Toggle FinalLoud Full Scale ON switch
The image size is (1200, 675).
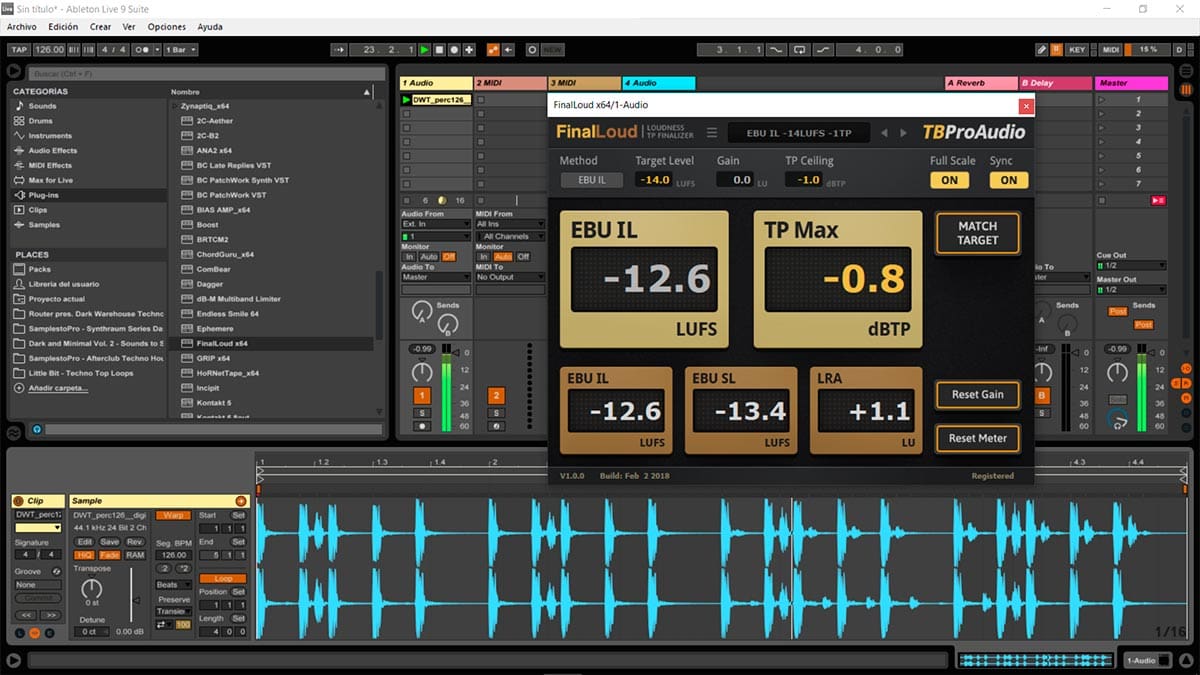click(949, 181)
